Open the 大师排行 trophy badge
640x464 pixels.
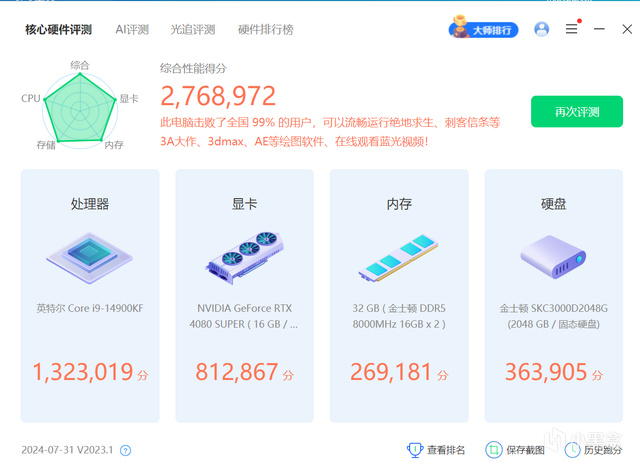coord(483,28)
